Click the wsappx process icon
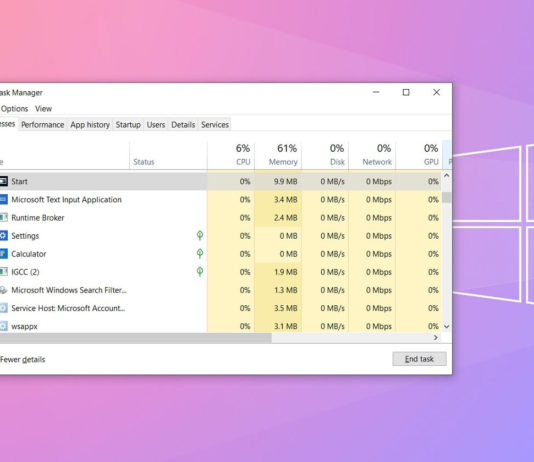The width and height of the screenshot is (534, 462). (3, 326)
